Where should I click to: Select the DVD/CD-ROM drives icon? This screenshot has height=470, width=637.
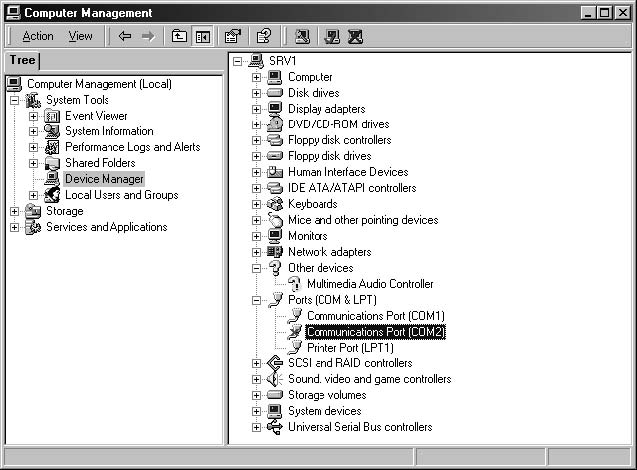point(275,124)
